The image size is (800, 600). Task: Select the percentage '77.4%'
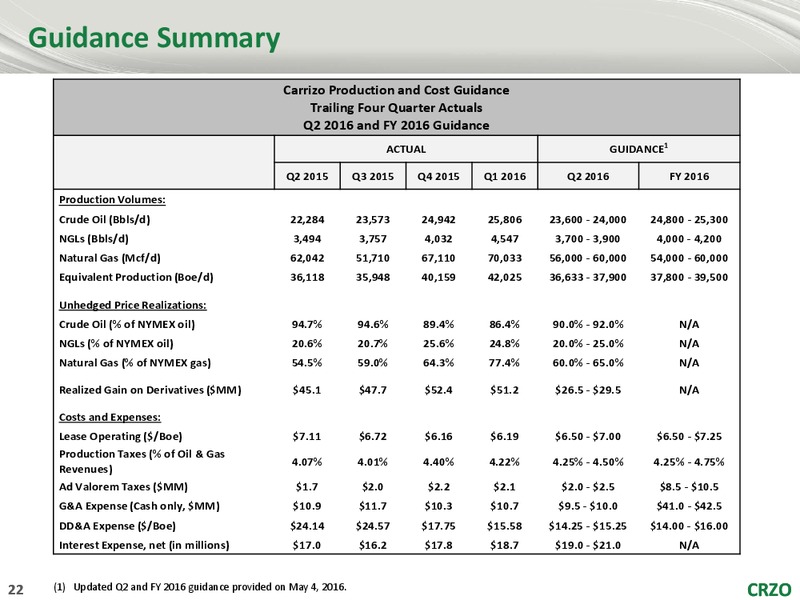pos(505,364)
